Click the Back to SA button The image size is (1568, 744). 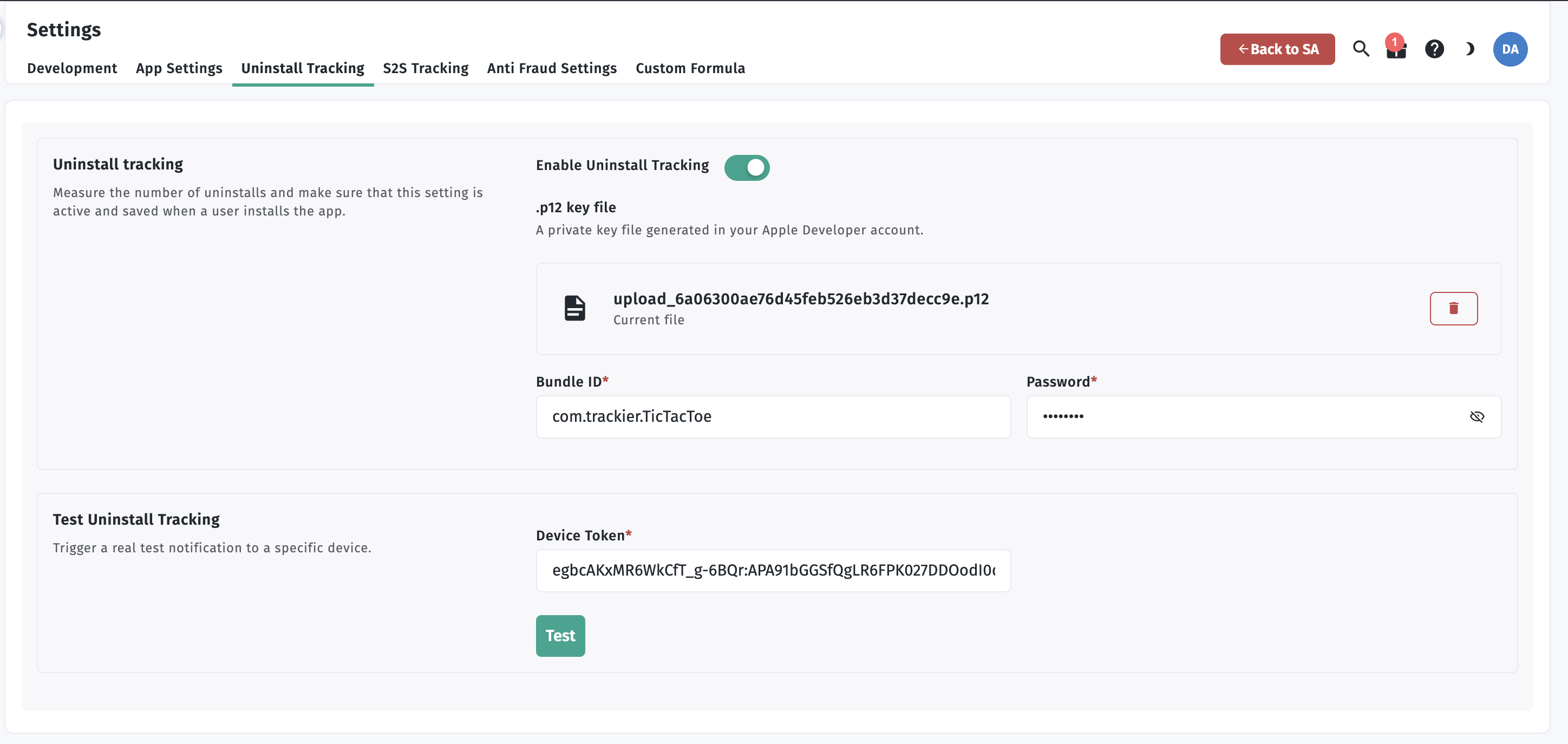click(x=1277, y=49)
